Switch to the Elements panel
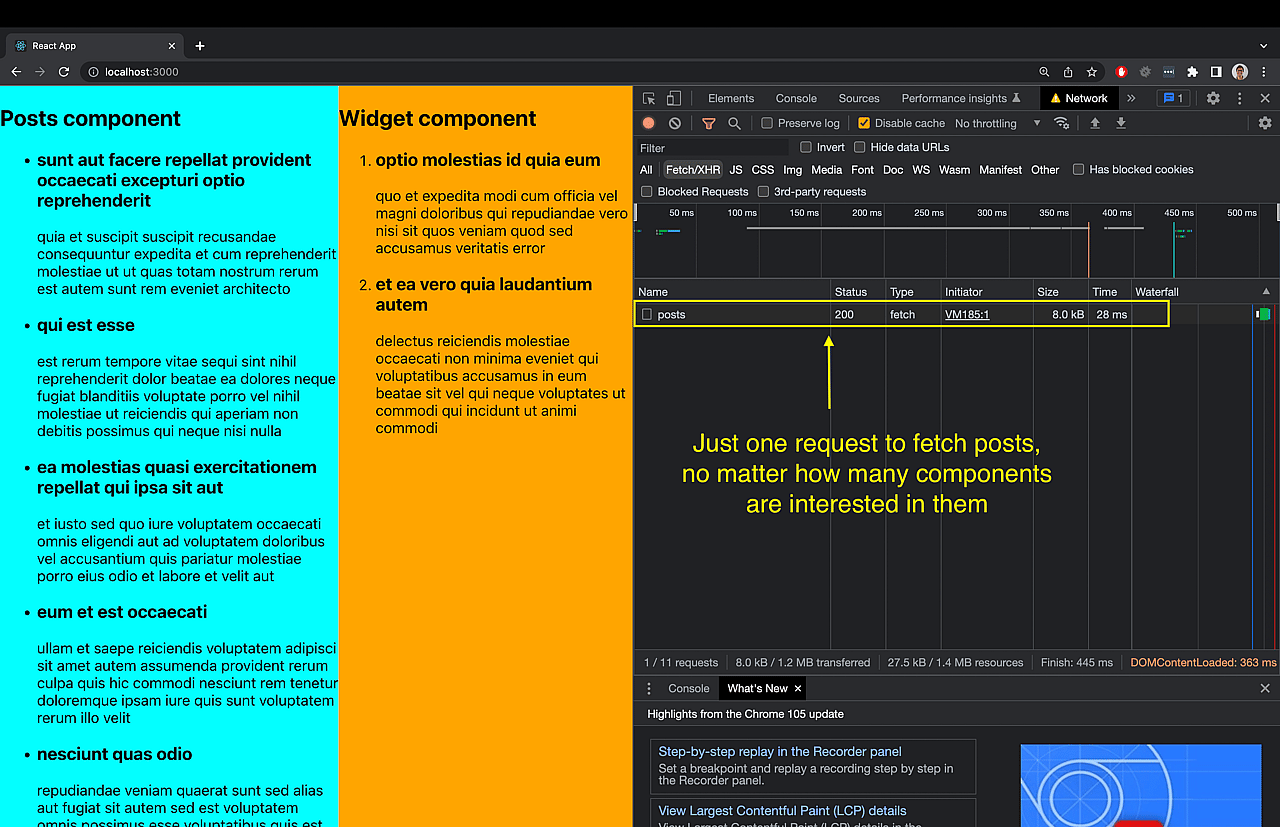This screenshot has width=1280, height=827. click(731, 98)
